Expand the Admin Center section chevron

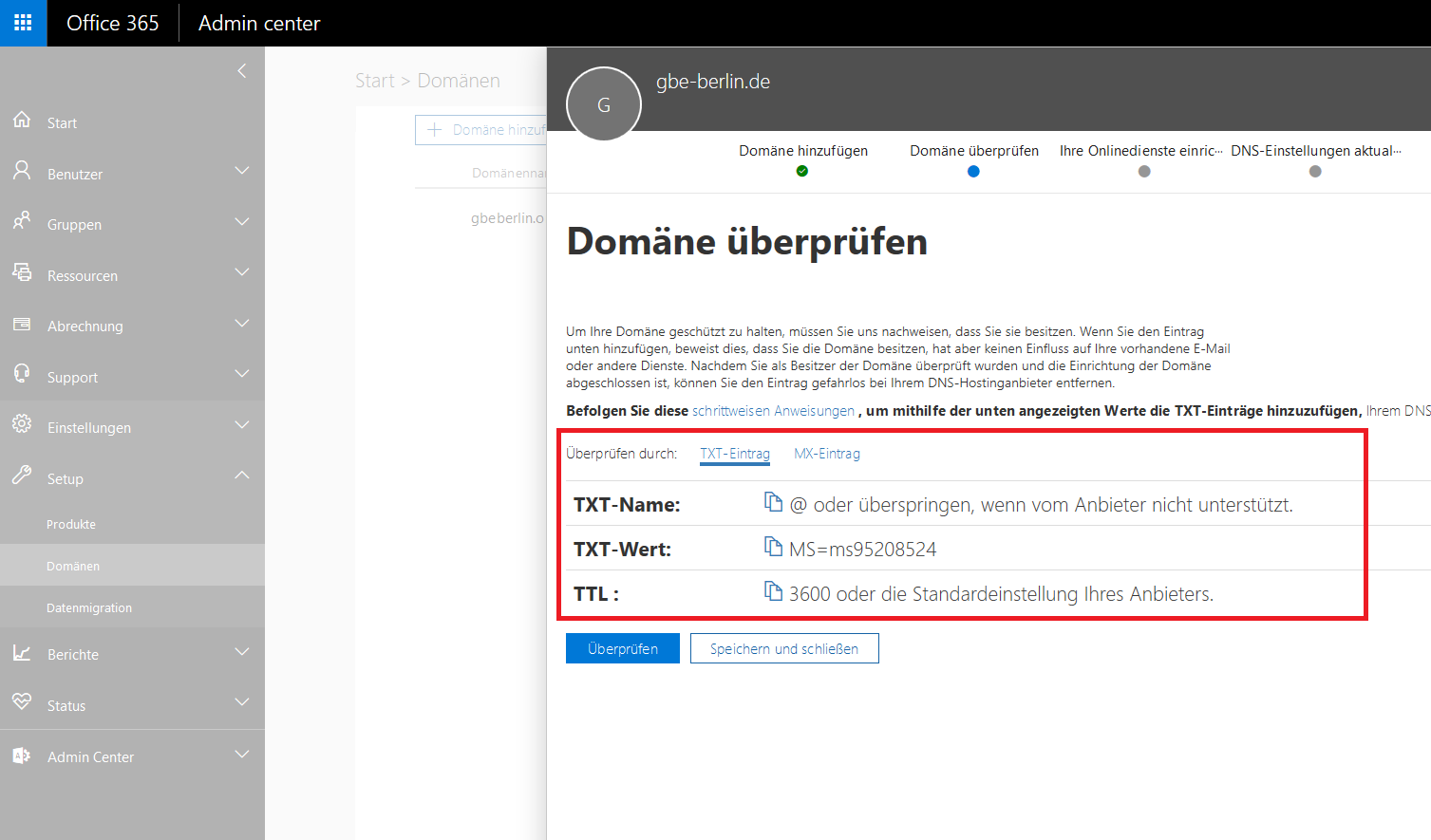click(242, 755)
